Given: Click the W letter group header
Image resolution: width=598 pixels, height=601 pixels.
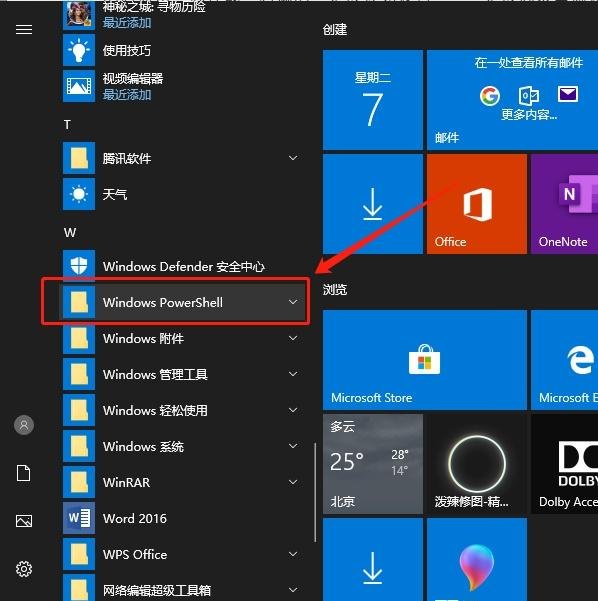Looking at the screenshot, I should pos(70,232).
